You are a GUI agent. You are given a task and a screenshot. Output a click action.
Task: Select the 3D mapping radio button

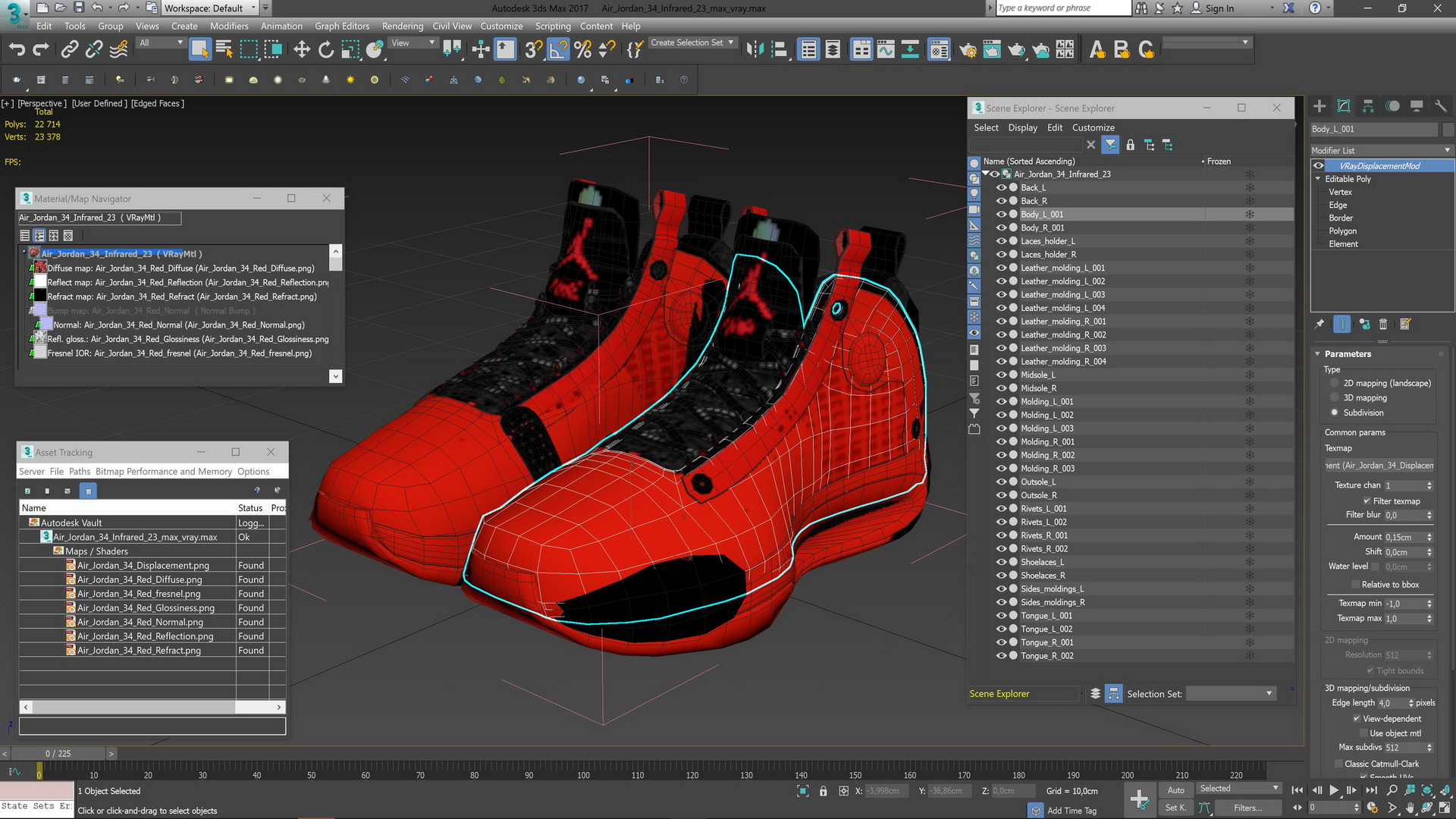(1335, 397)
